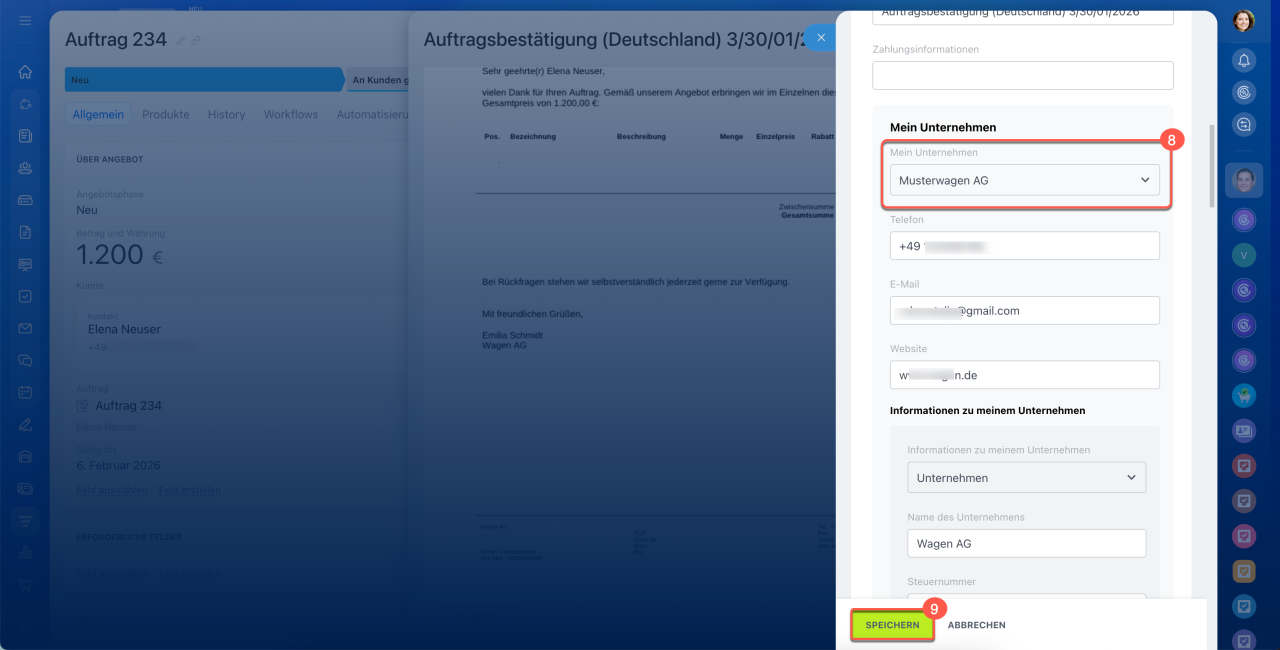The height and width of the screenshot is (650, 1280).
Task: Open the ID card icon in right sidebar
Action: click(x=1244, y=431)
